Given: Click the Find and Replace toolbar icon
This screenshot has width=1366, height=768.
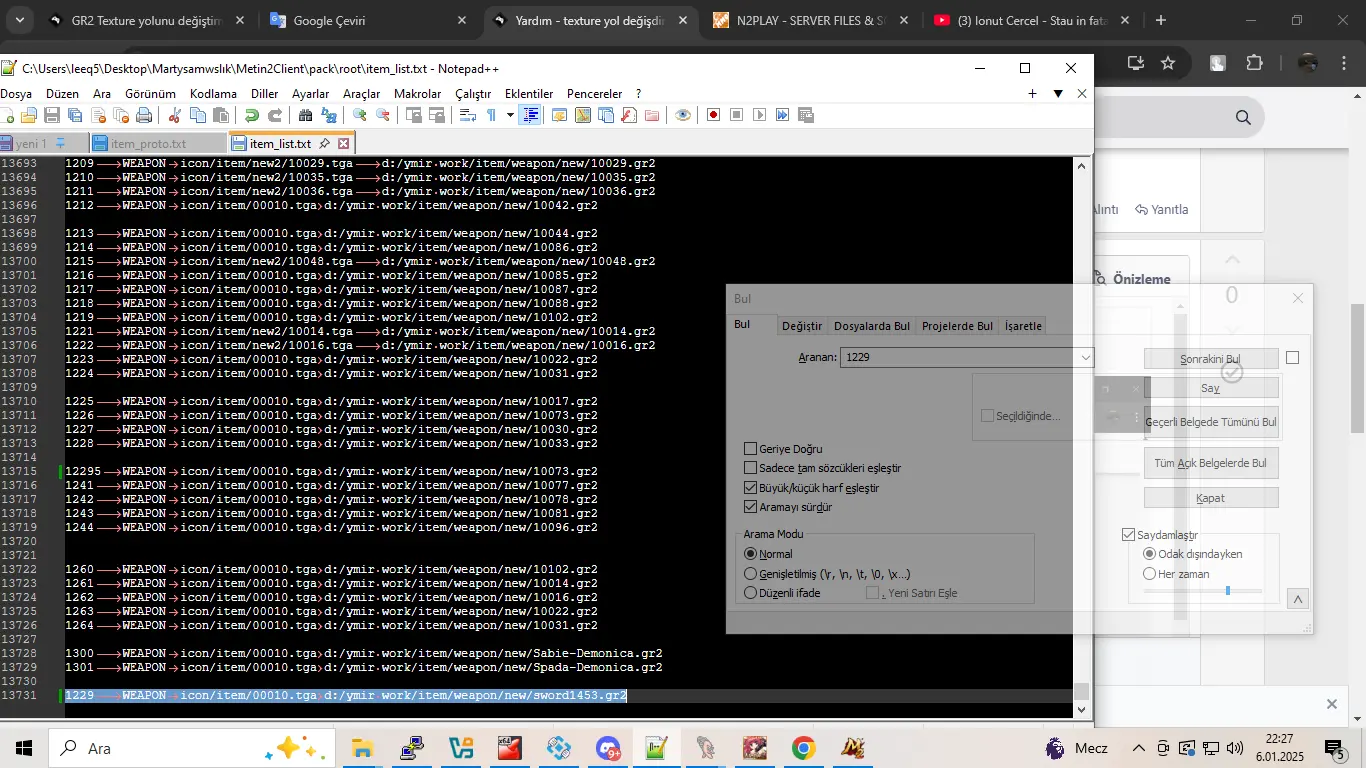Looking at the screenshot, I should tap(329, 115).
